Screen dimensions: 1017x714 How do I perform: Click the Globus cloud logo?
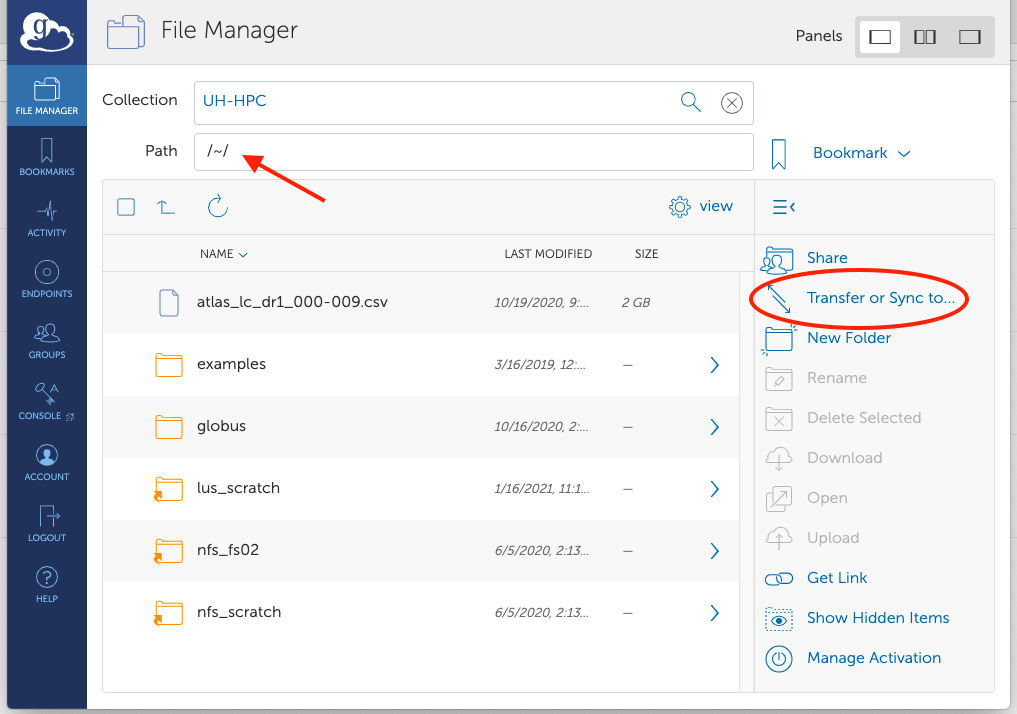[x=47, y=32]
